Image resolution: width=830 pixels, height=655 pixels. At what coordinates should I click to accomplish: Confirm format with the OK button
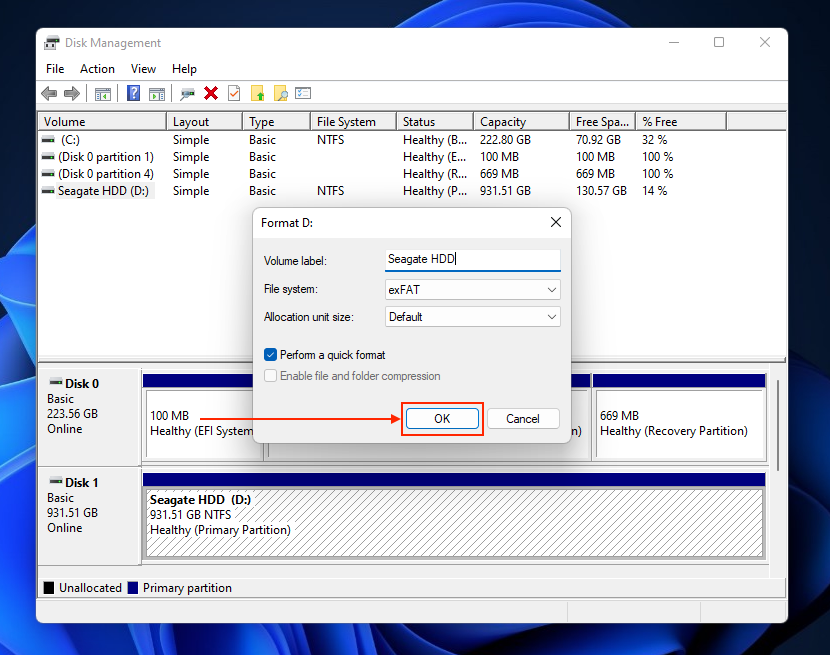(442, 419)
